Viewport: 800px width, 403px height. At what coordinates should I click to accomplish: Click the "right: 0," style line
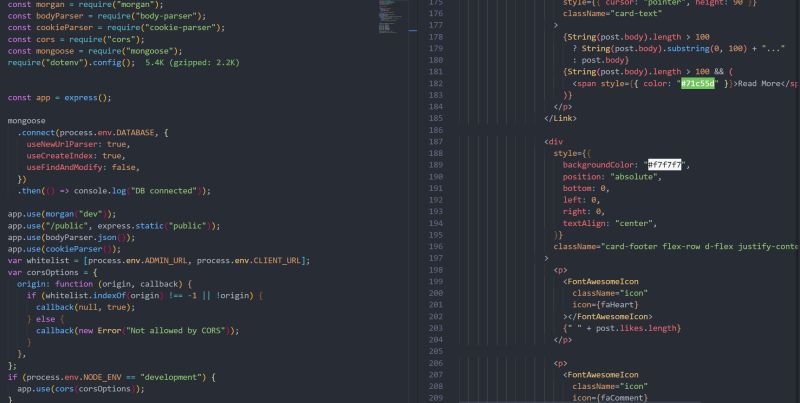(x=584, y=212)
